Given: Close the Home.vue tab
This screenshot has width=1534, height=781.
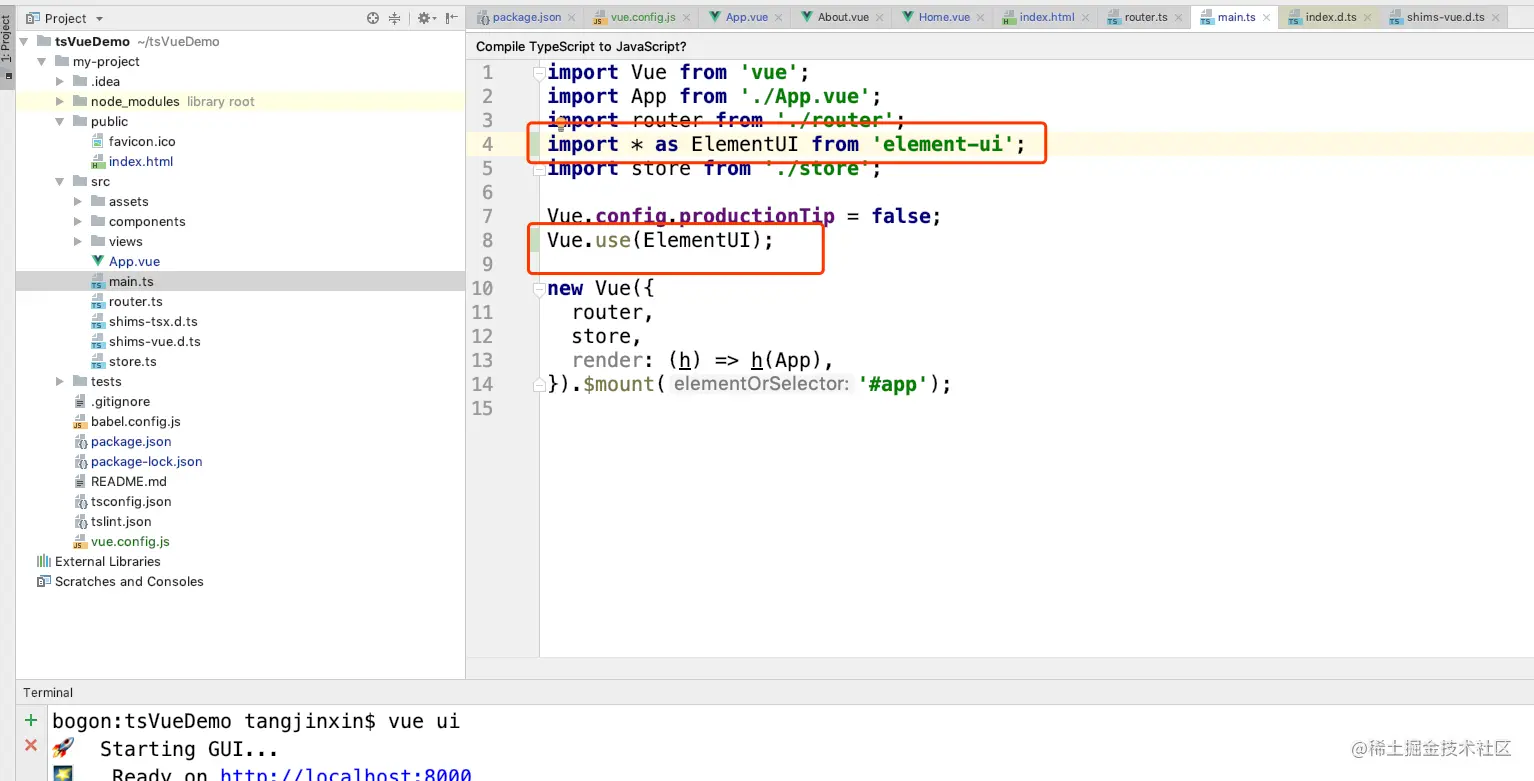Looking at the screenshot, I should coord(981,17).
